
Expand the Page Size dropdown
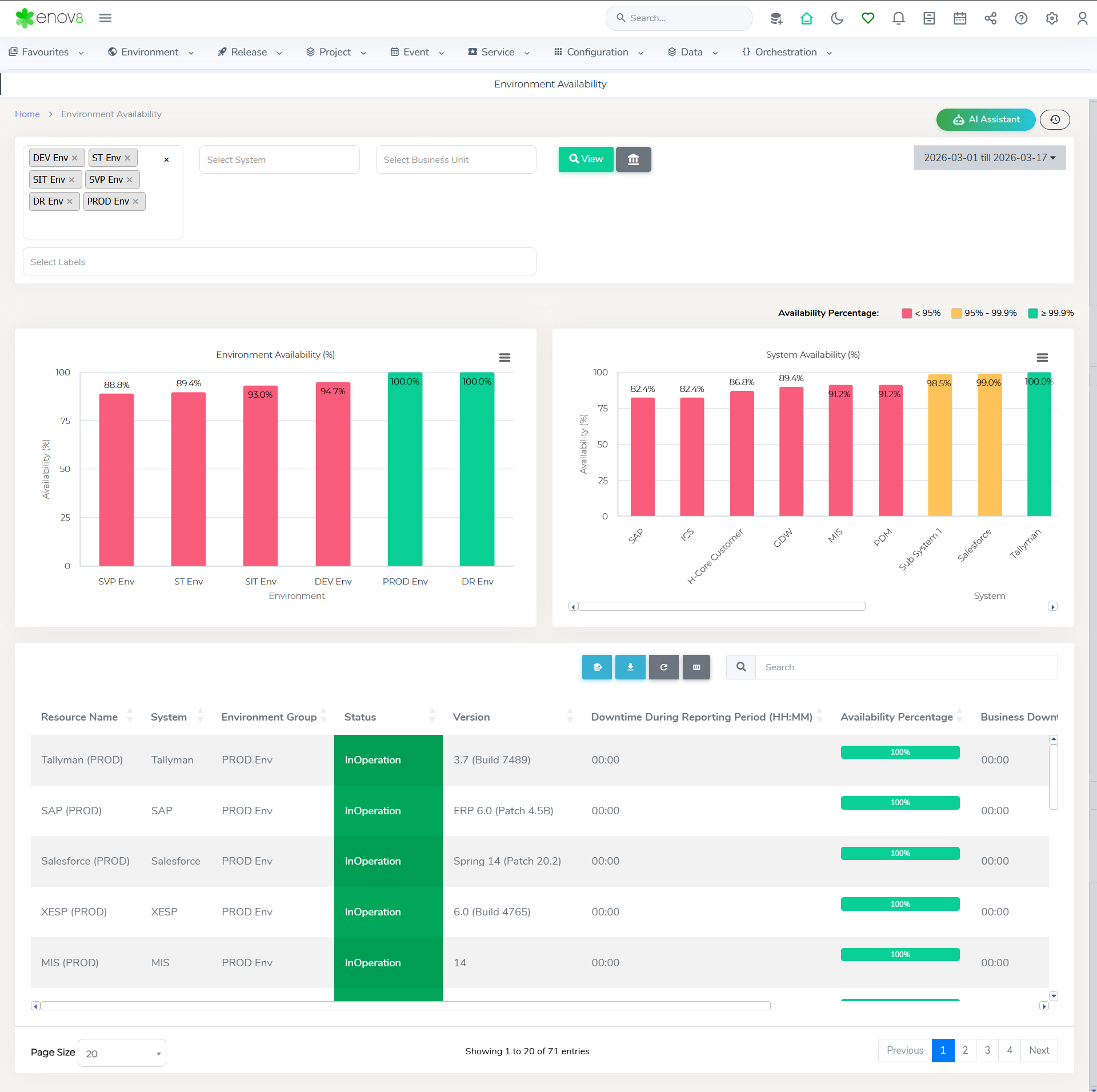coord(122,1053)
